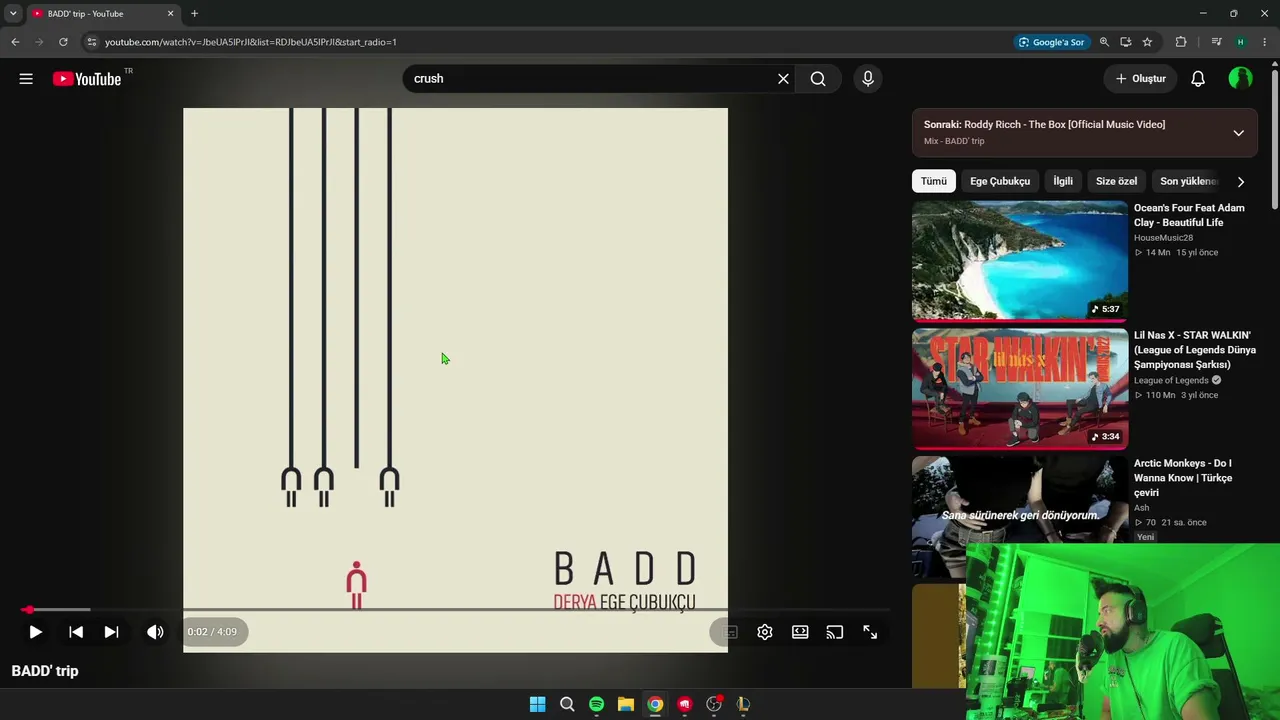The height and width of the screenshot is (720, 1280).
Task: Skip to the next video
Action: [112, 632]
